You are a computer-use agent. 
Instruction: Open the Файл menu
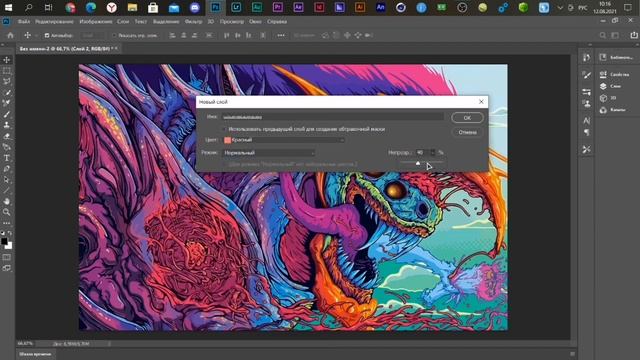24,22
